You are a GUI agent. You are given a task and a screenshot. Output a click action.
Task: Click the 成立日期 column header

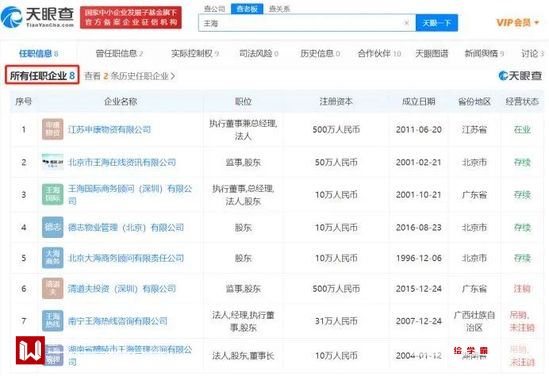point(418,102)
